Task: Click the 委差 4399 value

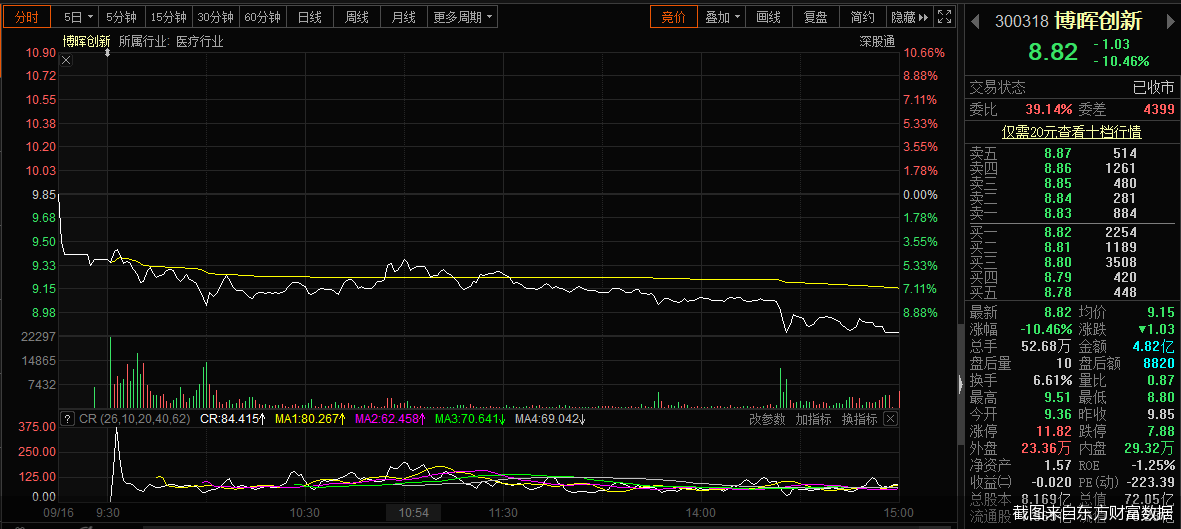Action: pos(1158,110)
